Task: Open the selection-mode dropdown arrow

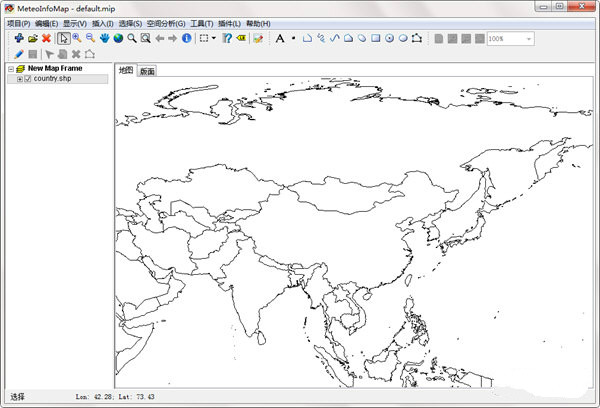Action: click(214, 38)
